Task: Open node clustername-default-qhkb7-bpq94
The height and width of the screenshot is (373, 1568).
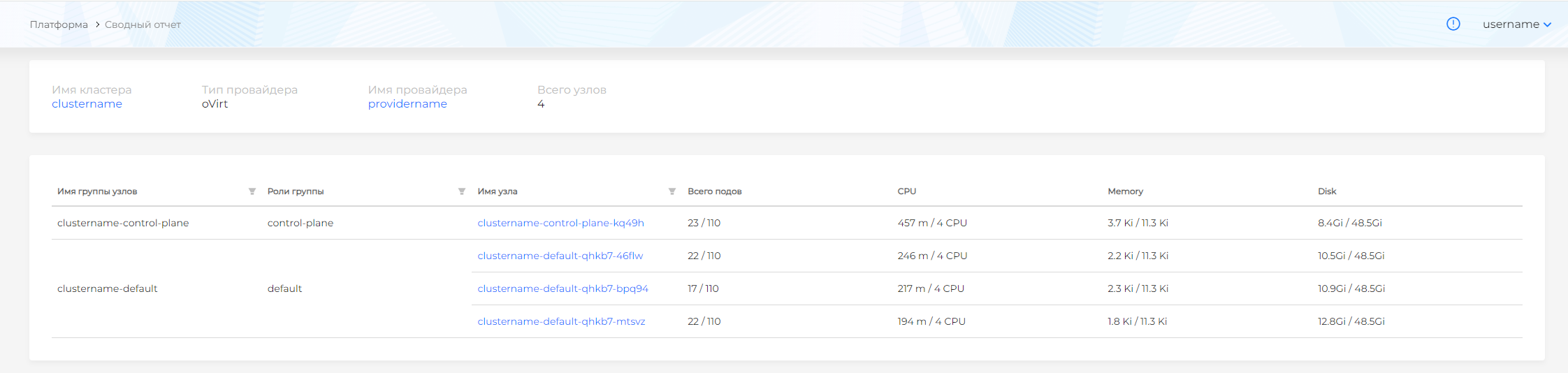Action: 562,288
